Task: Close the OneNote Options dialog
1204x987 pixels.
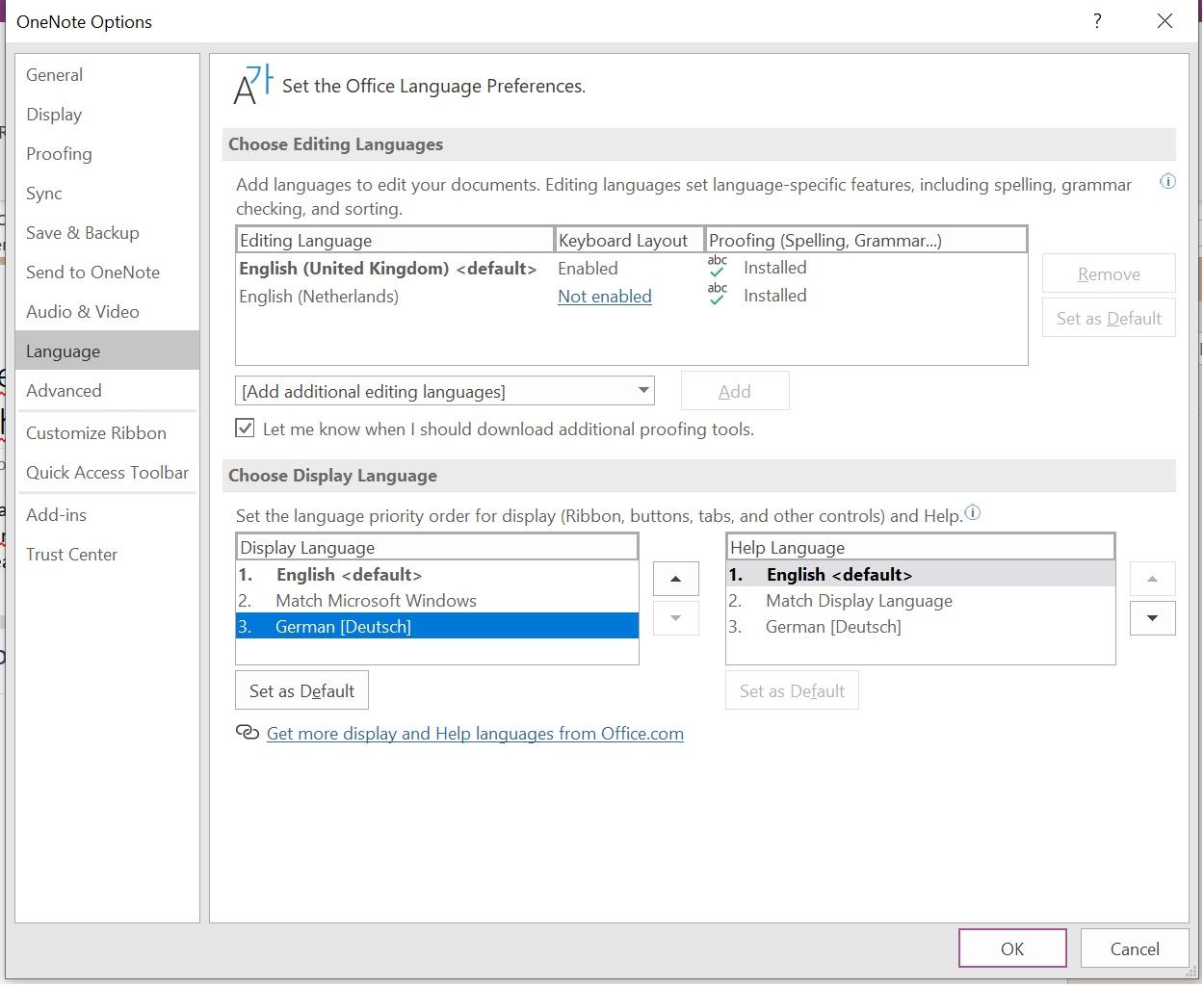Action: (1165, 21)
